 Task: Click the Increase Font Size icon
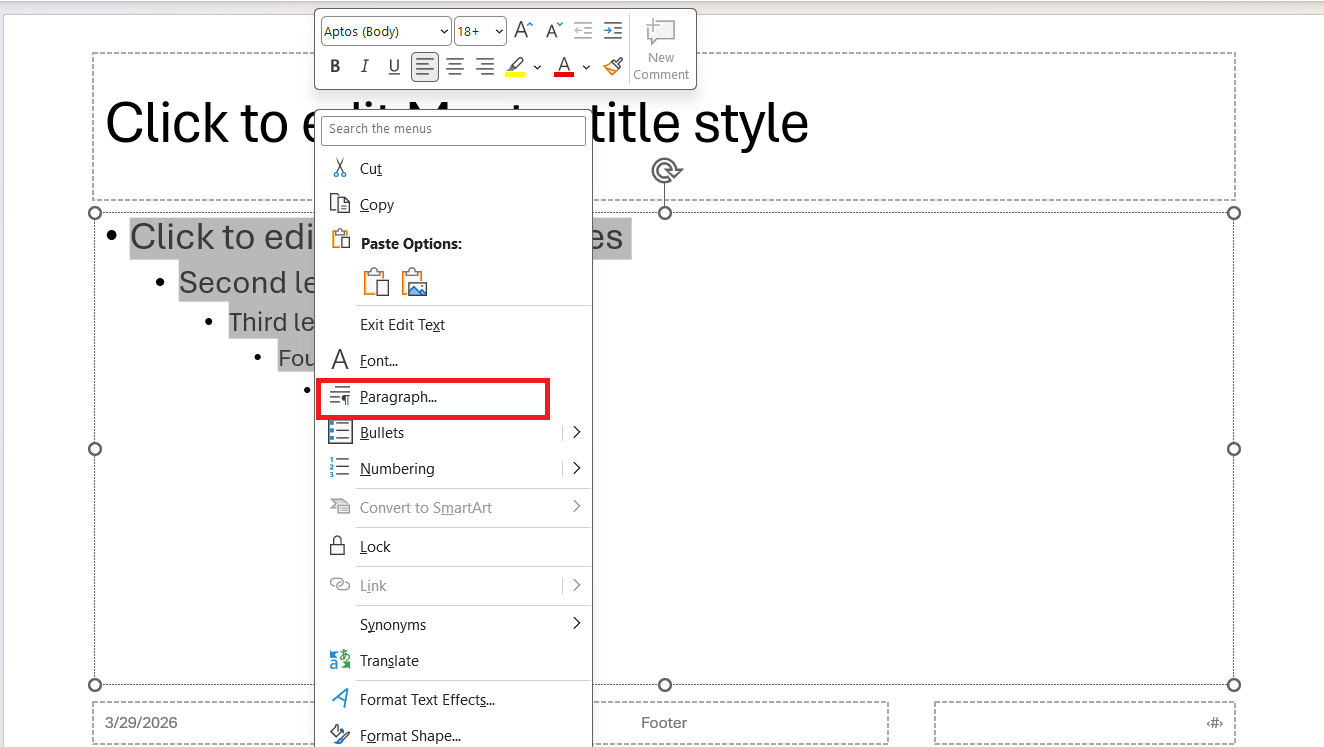point(523,31)
